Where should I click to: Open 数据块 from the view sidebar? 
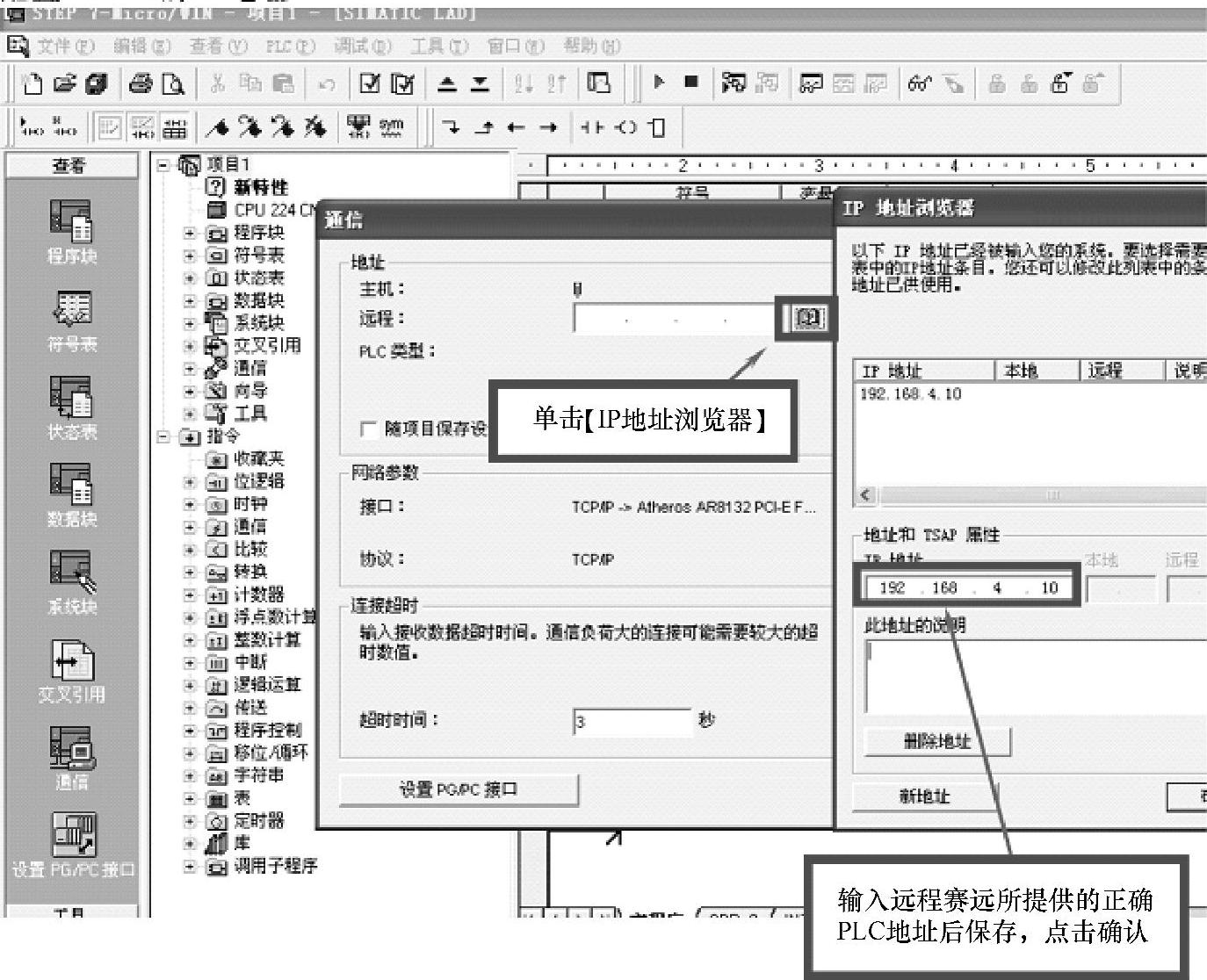coord(71,495)
